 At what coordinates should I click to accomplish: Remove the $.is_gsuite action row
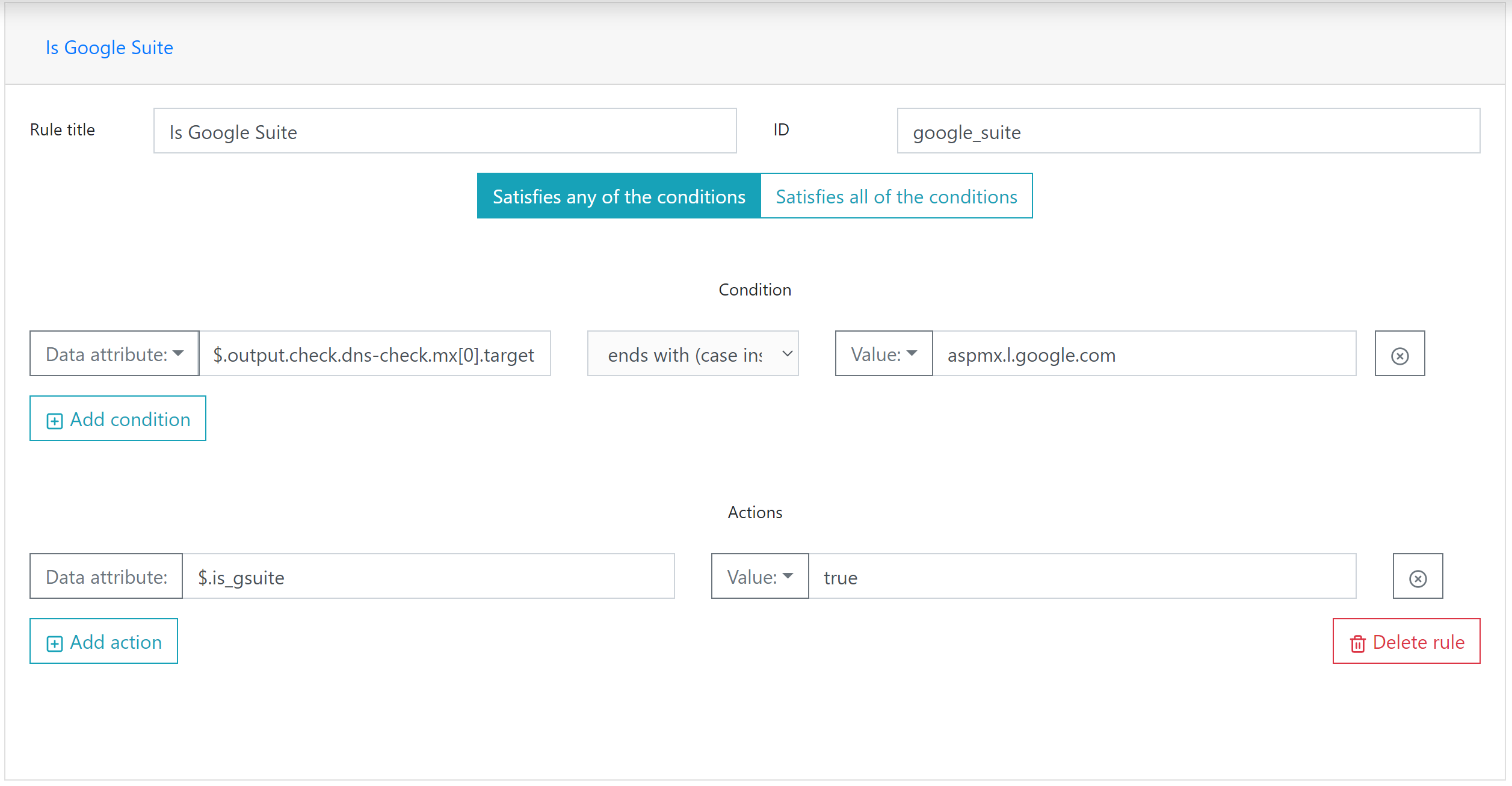[x=1418, y=576]
